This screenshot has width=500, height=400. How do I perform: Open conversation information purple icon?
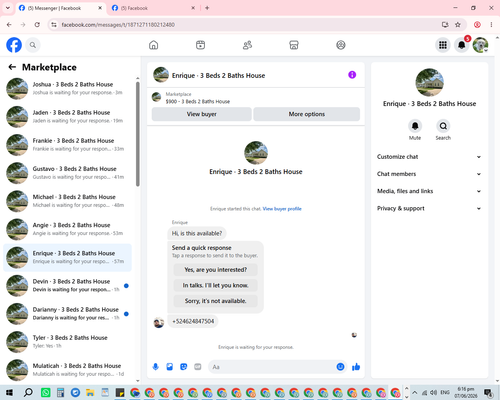[x=352, y=75]
